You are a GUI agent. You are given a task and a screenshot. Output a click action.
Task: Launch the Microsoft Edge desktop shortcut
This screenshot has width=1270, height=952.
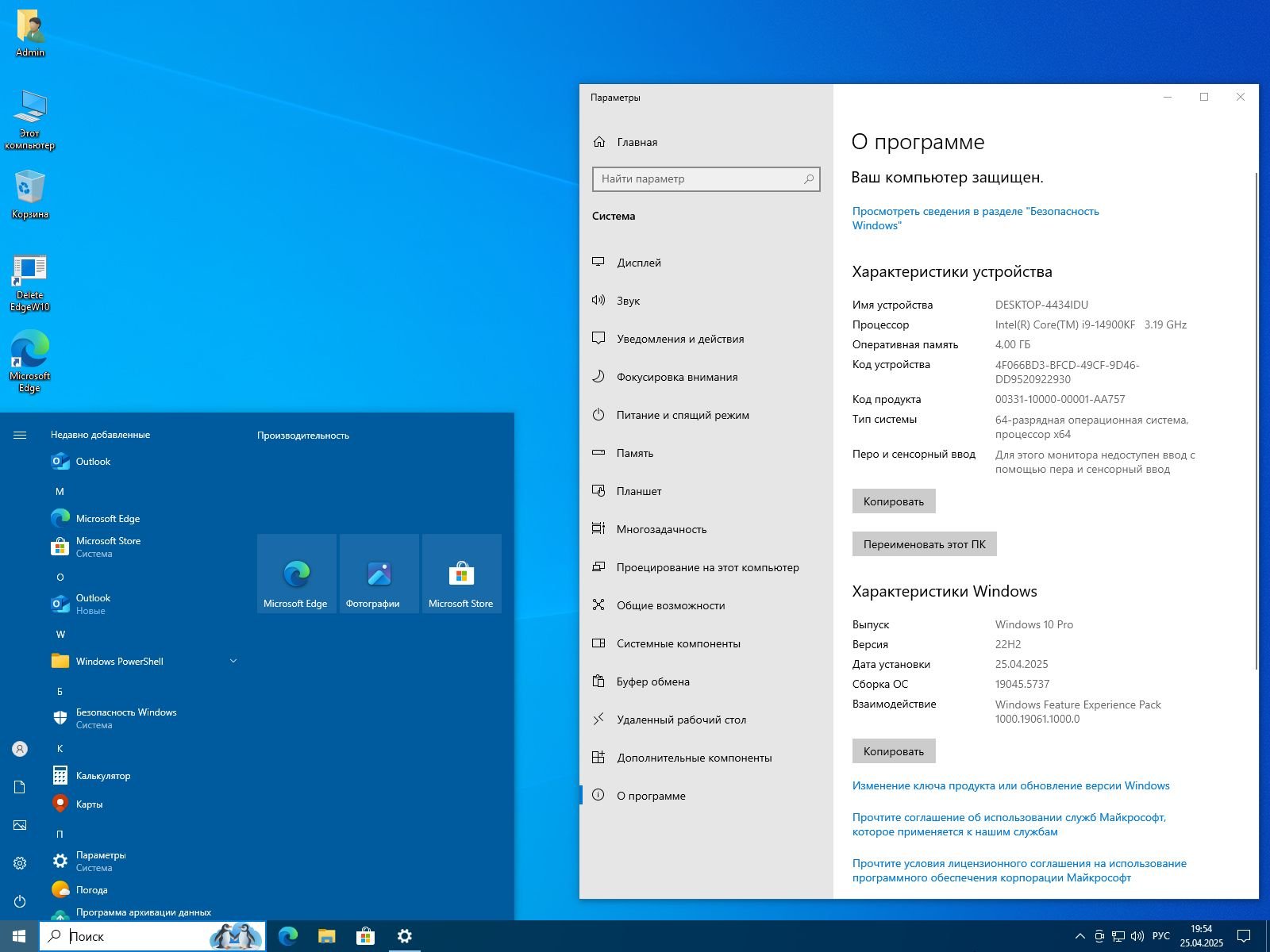click(x=30, y=361)
